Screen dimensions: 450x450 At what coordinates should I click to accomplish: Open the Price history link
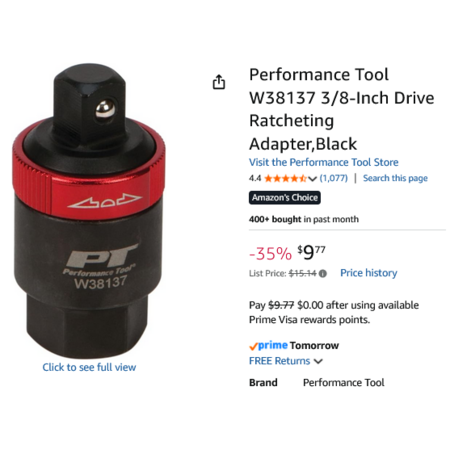coord(369,273)
